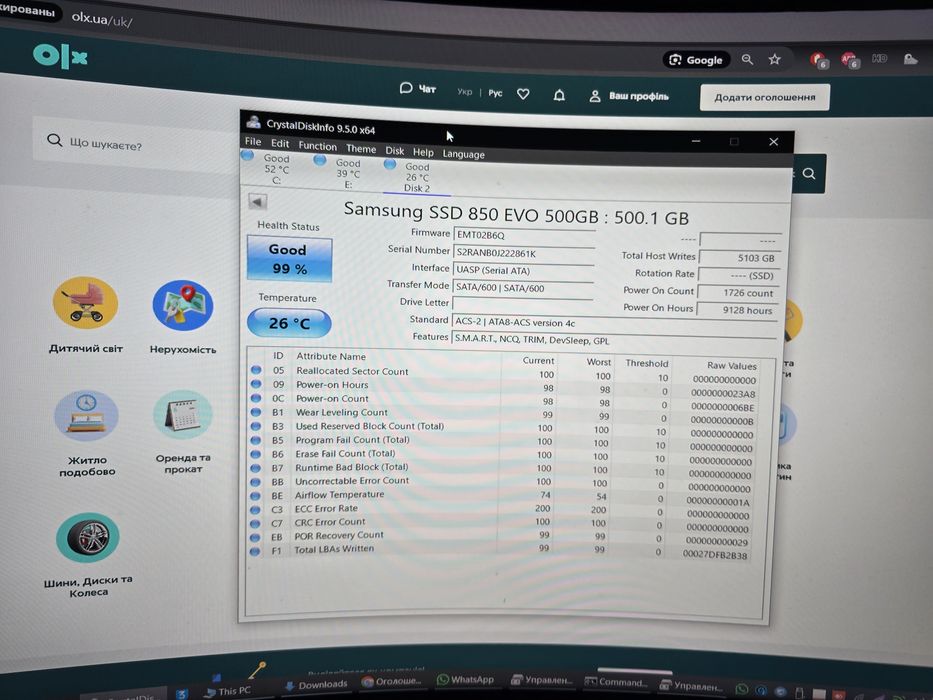The image size is (933, 700).
Task: Click the browser zoom magnifier icon
Action: point(747,59)
